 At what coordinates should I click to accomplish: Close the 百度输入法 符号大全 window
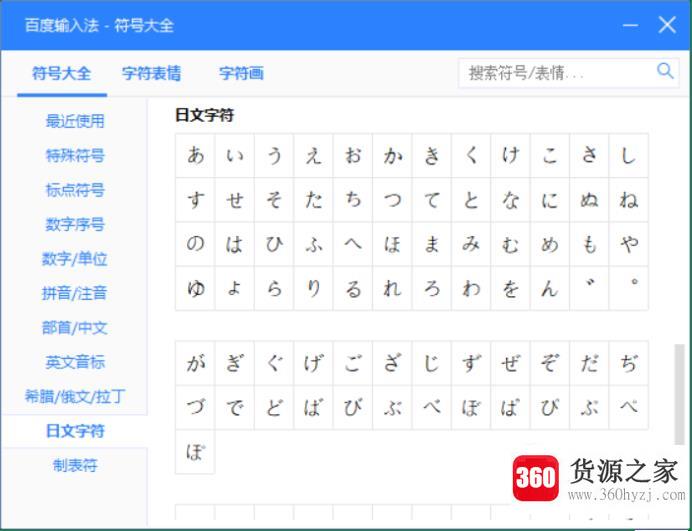pos(667,25)
